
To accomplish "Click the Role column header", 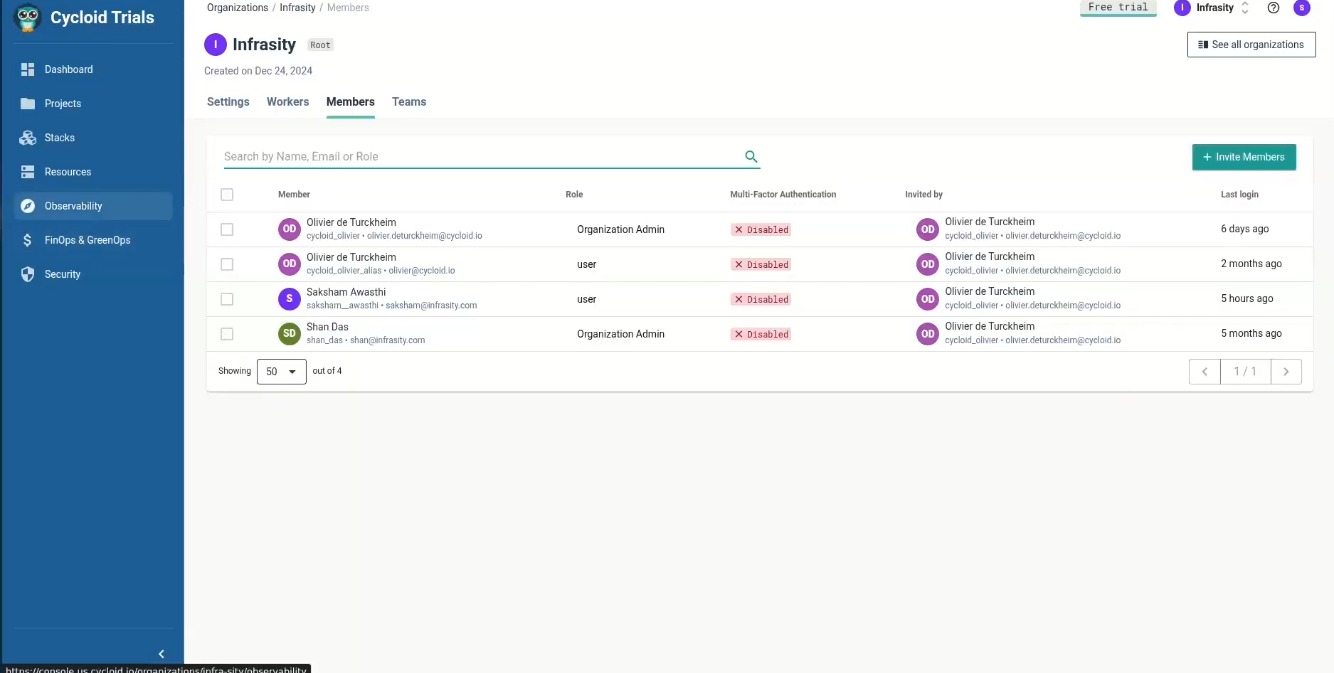I will pyautogui.click(x=574, y=195).
